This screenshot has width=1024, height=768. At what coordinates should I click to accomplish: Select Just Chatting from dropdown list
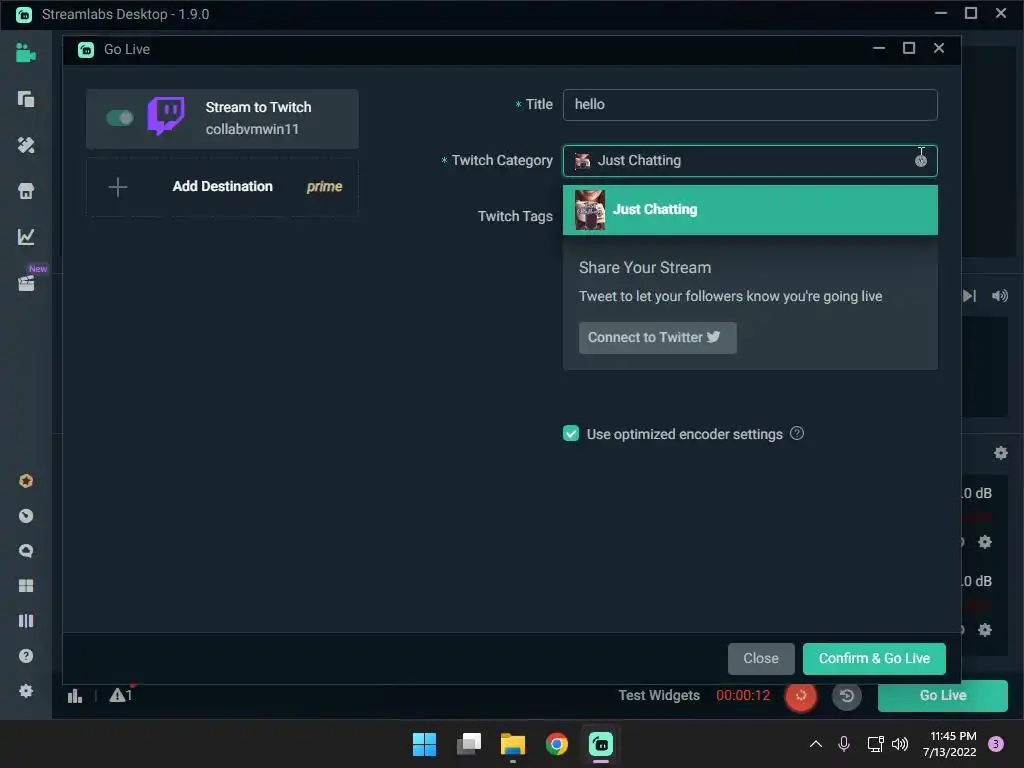(750, 210)
